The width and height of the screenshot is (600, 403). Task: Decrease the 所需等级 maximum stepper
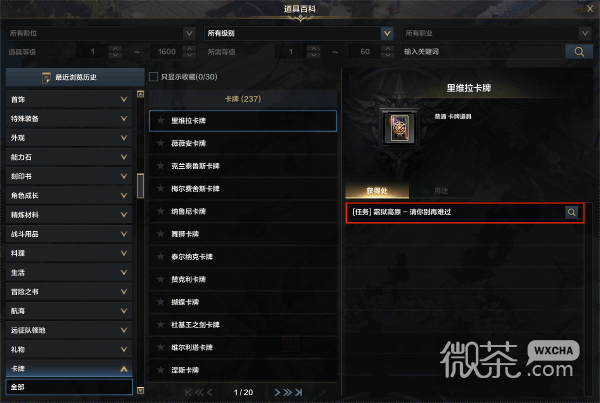tap(388, 55)
